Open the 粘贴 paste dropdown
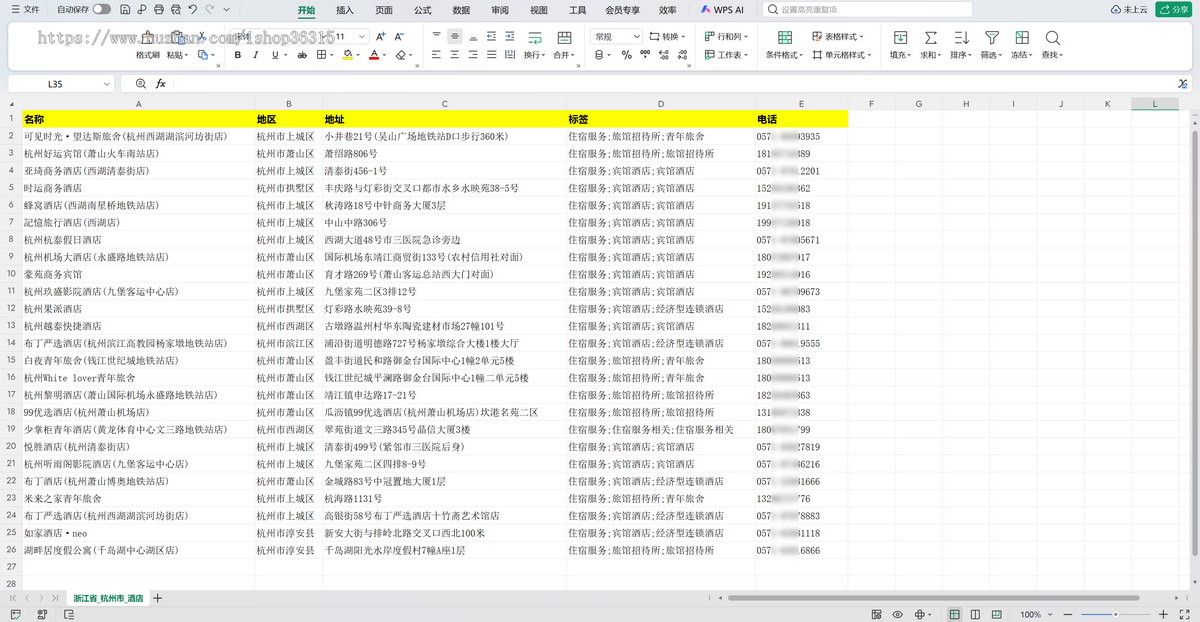Screen dimensions: 1200x622 pyautogui.click(x=176, y=55)
